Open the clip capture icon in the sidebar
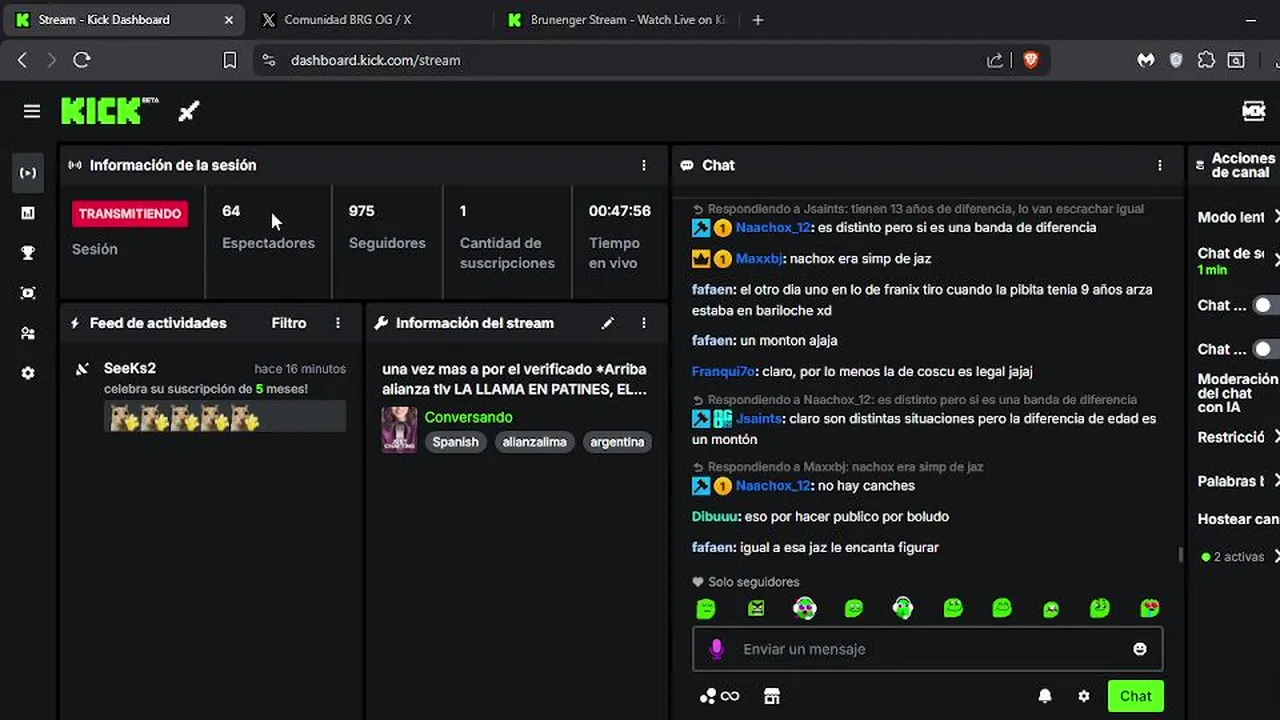The image size is (1280, 720). coord(28,293)
